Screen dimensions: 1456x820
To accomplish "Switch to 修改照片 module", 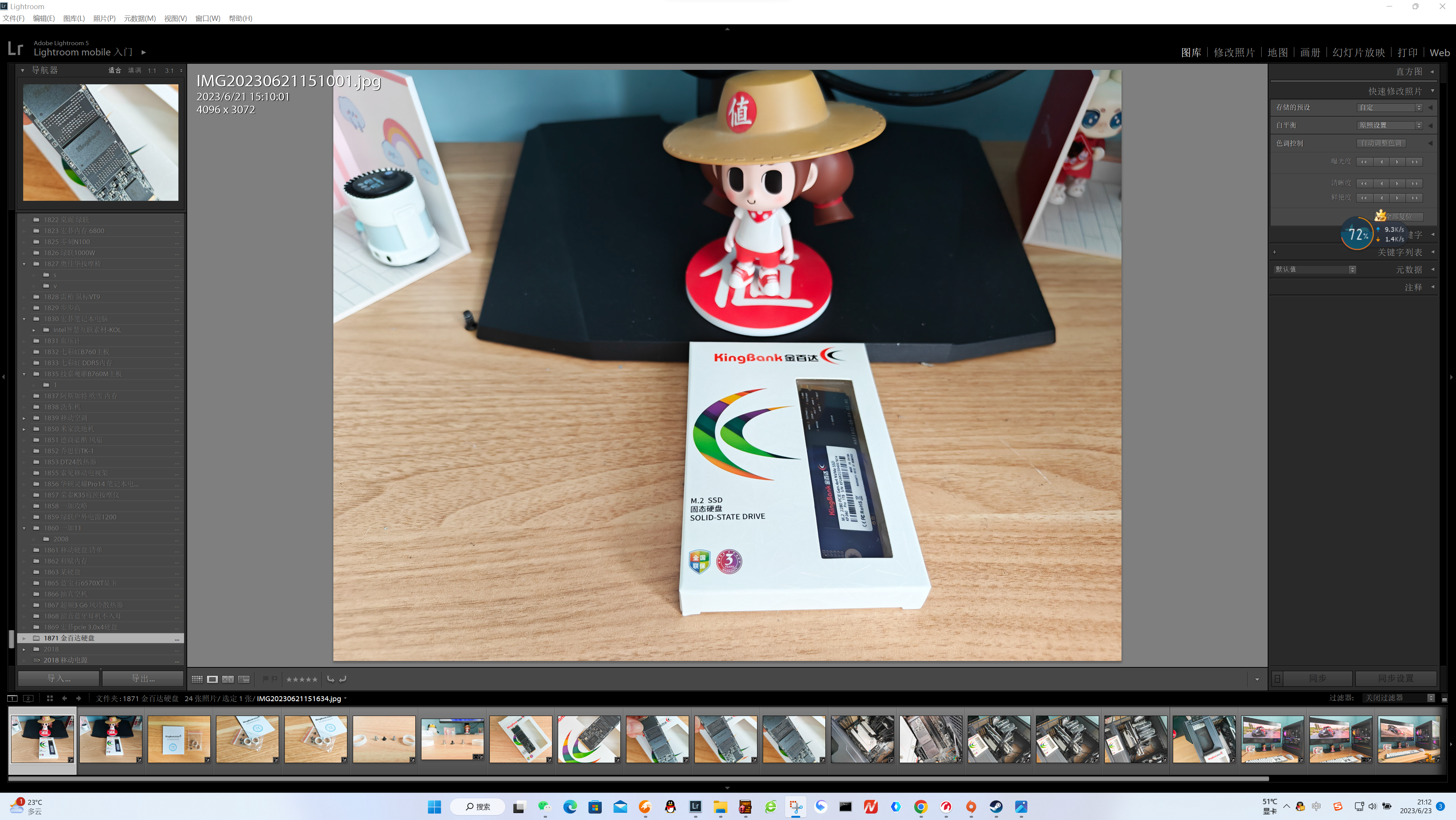I will click(x=1234, y=52).
